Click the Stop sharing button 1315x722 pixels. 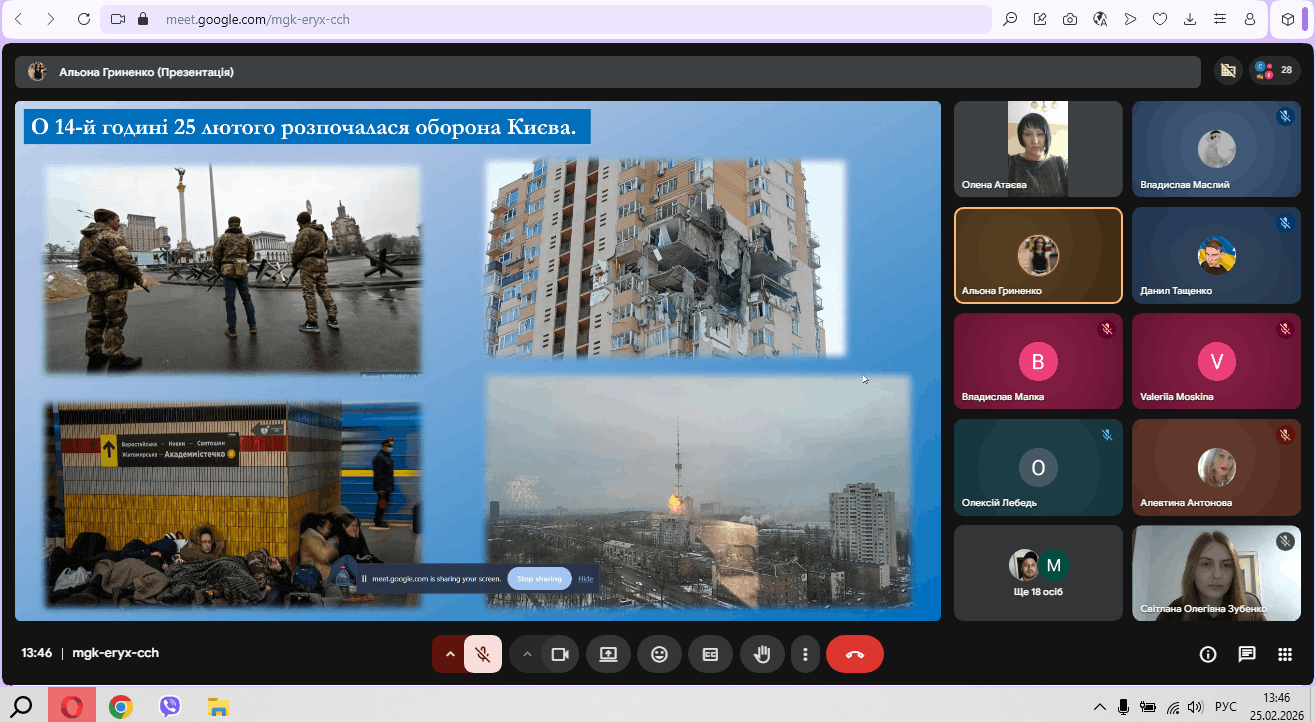(539, 578)
